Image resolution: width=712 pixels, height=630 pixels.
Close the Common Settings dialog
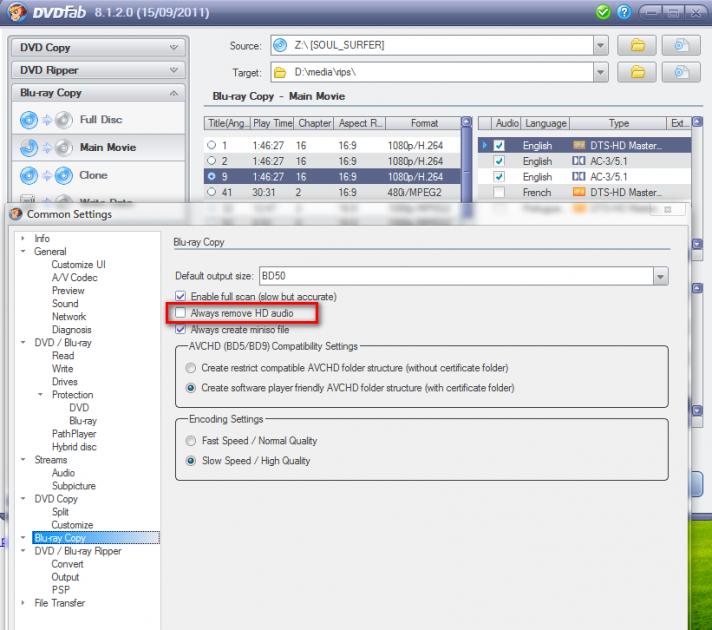pyautogui.click(x=668, y=210)
